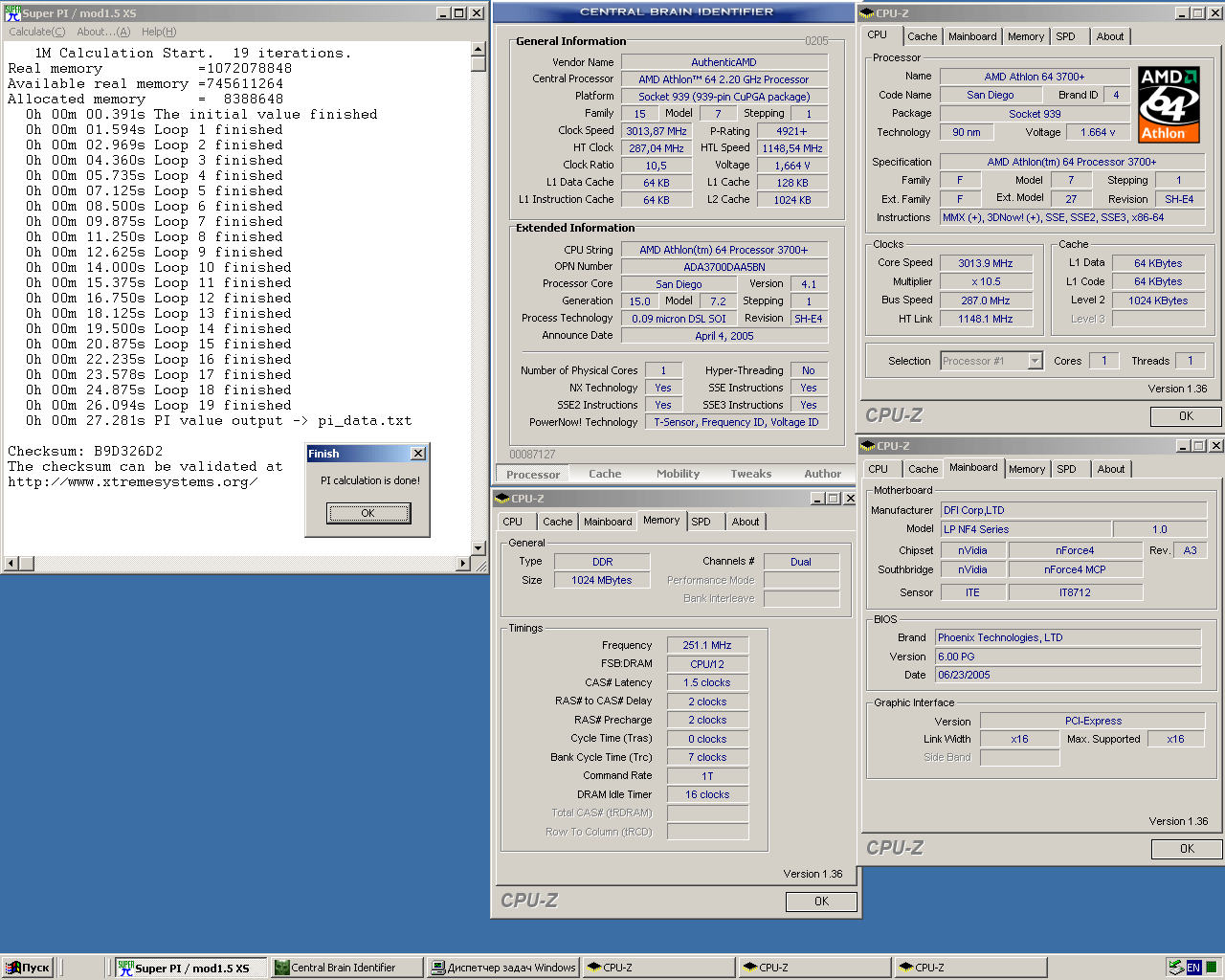Click the Core Speed value 3013.9 MHz
The height and width of the screenshot is (980, 1225).
click(986, 263)
